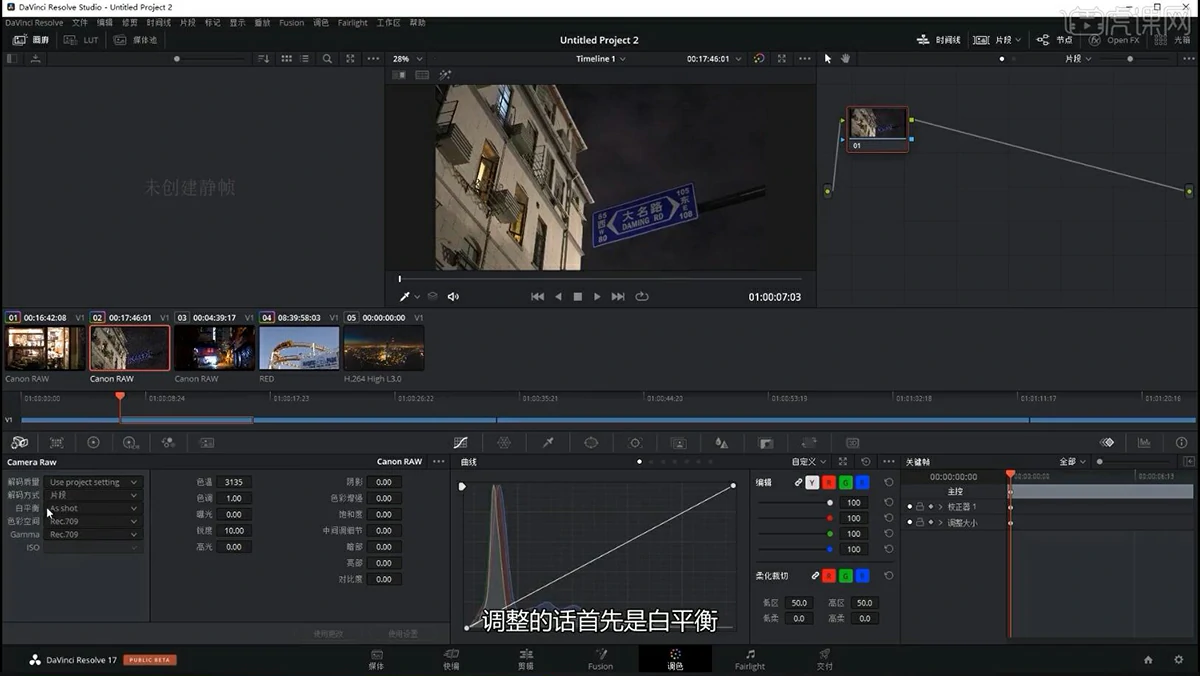Screen dimensions: 1200x676
Task: Open the Fusion menu in menu bar
Action: 291,22
